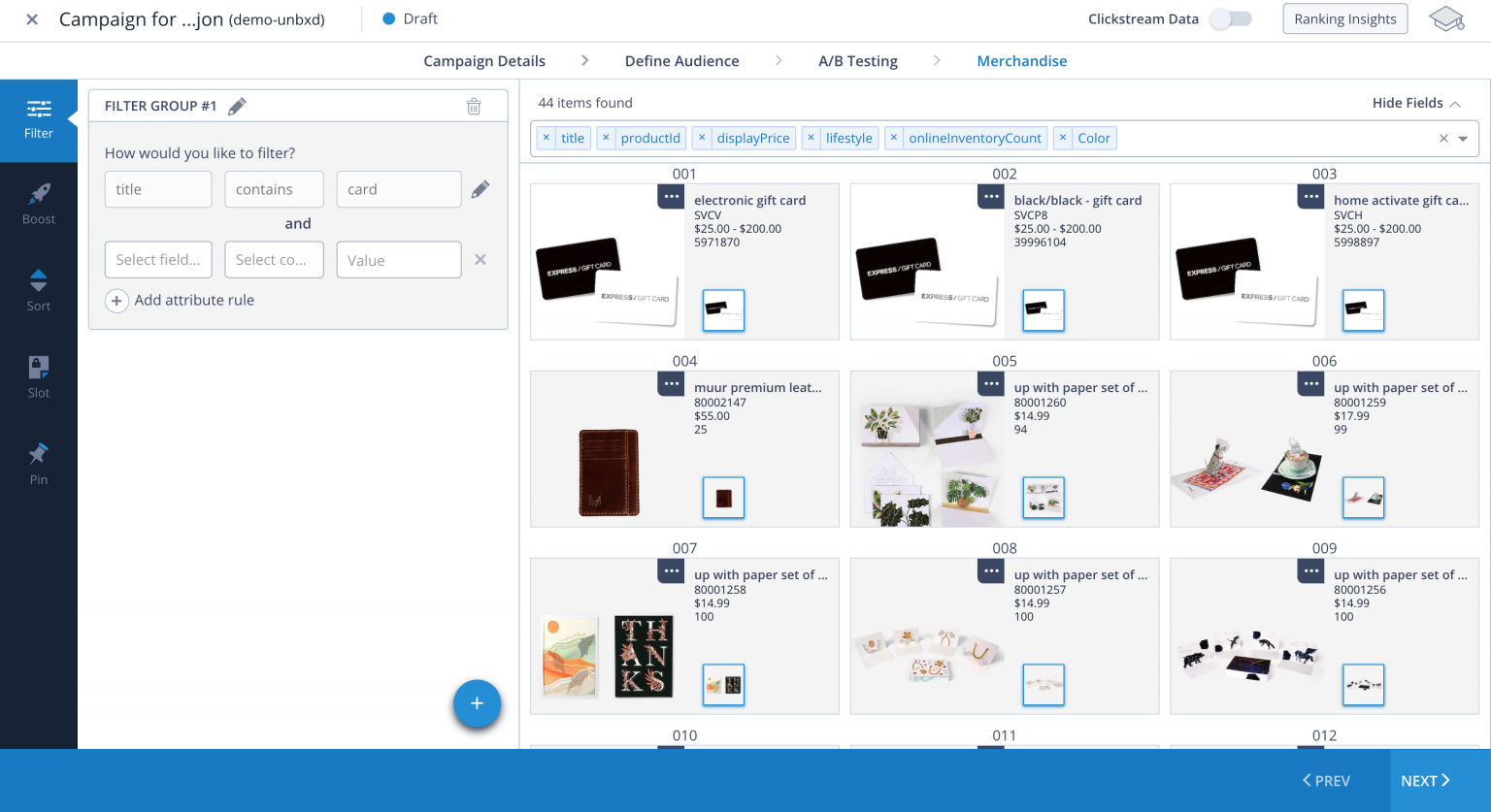Remove the productId field chip
This screenshot has height=812, width=1491.
(606, 138)
